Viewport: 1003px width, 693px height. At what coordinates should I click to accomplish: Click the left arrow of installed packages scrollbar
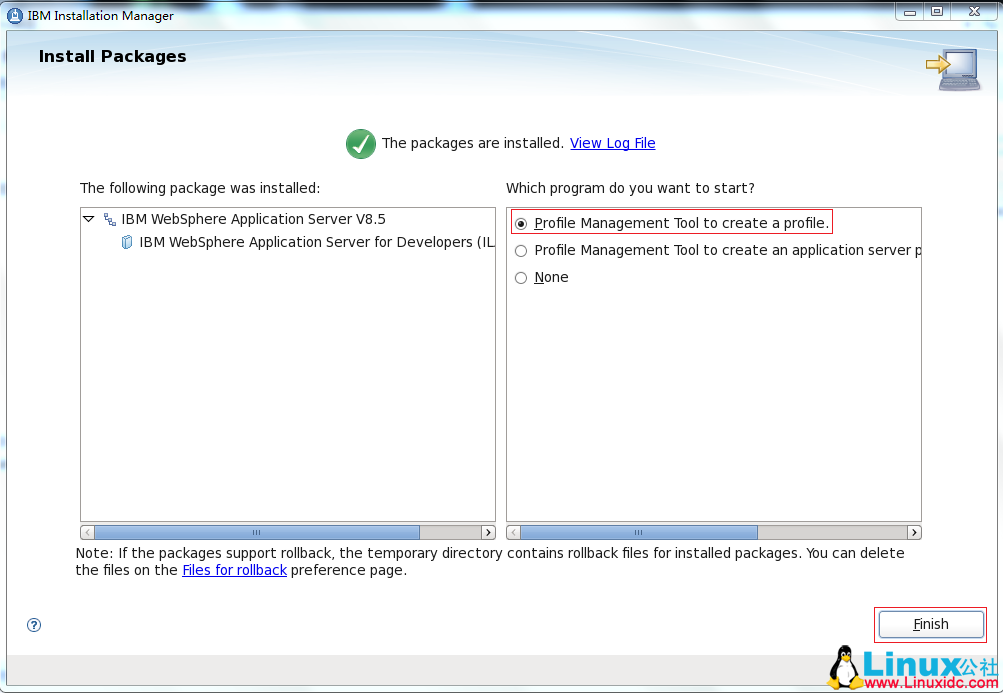point(88,532)
